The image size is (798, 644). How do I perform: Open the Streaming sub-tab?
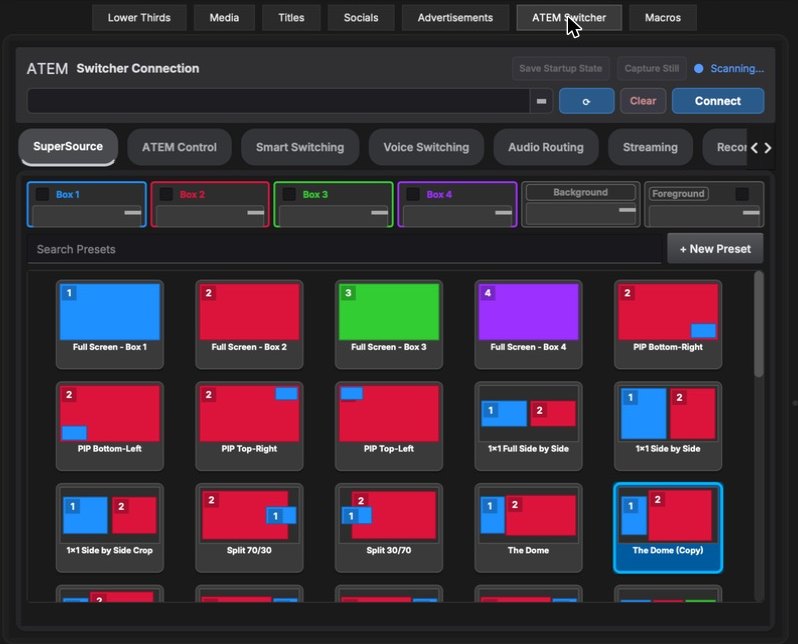tap(650, 147)
